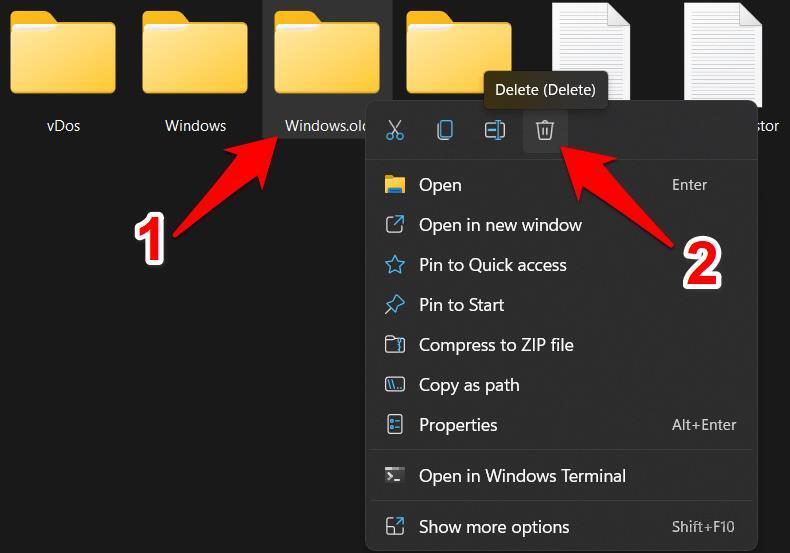Click the Windows folder name label

click(195, 126)
